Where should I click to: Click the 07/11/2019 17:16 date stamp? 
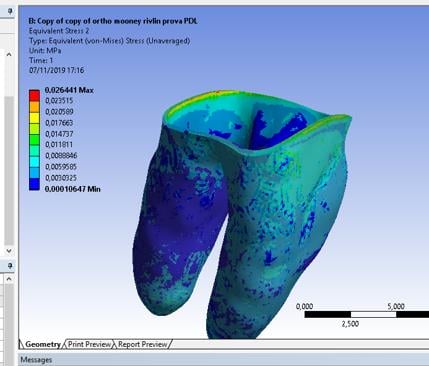[57, 70]
